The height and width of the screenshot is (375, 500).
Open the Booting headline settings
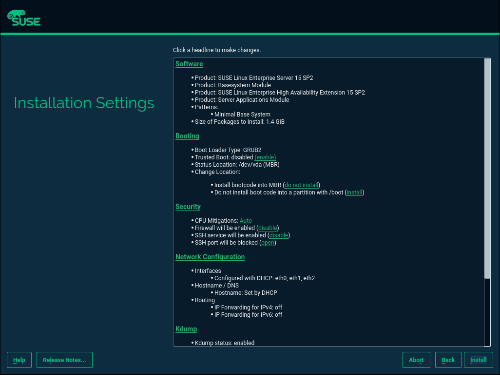tap(187, 136)
